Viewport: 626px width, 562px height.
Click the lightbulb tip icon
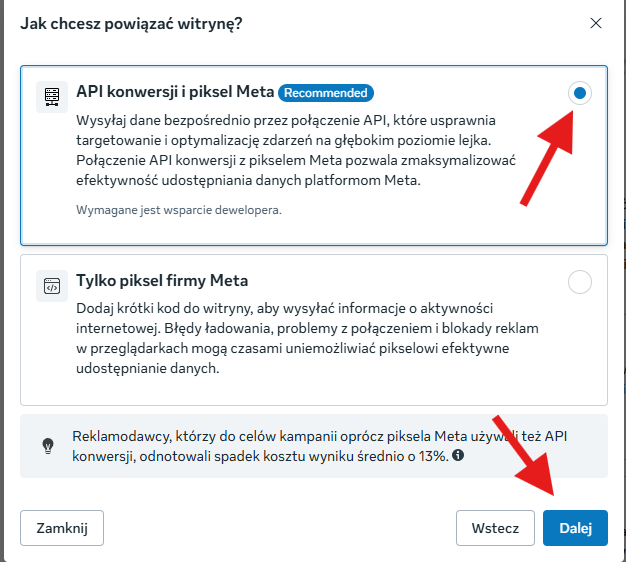(x=47, y=446)
